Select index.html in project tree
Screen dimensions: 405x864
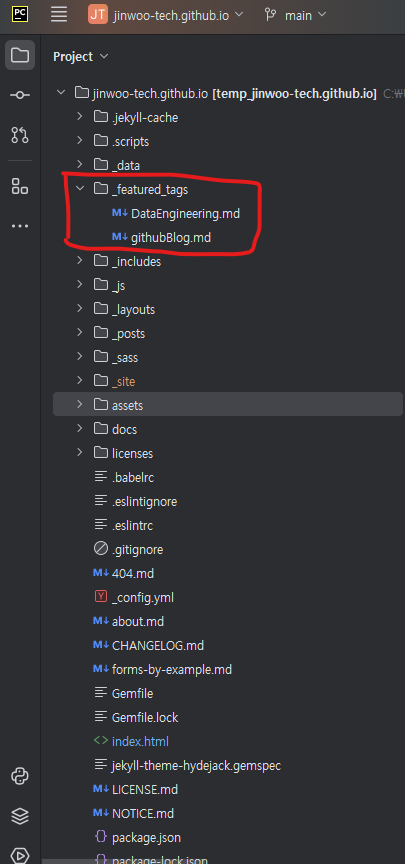[131, 741]
